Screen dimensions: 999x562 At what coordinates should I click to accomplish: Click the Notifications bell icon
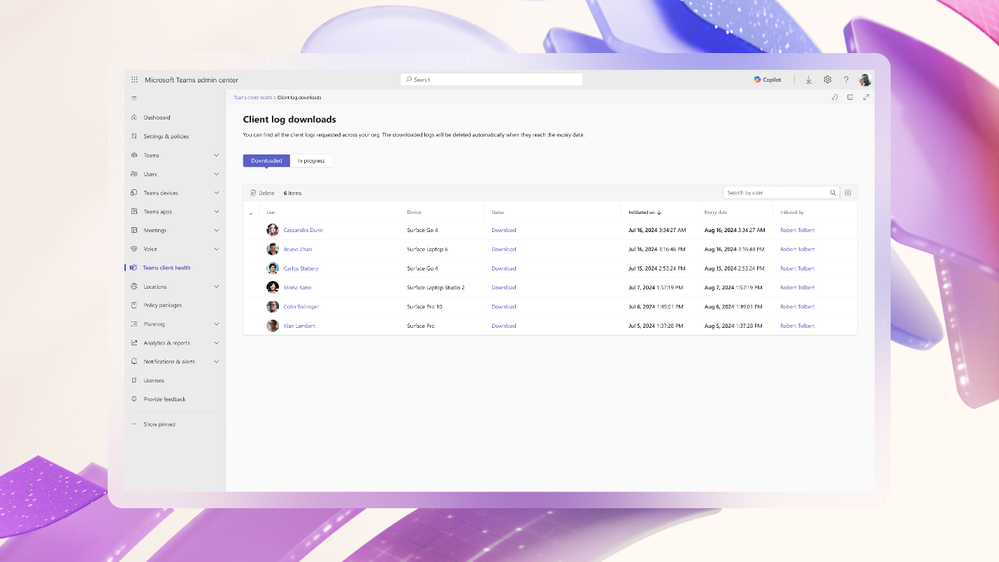[134, 361]
